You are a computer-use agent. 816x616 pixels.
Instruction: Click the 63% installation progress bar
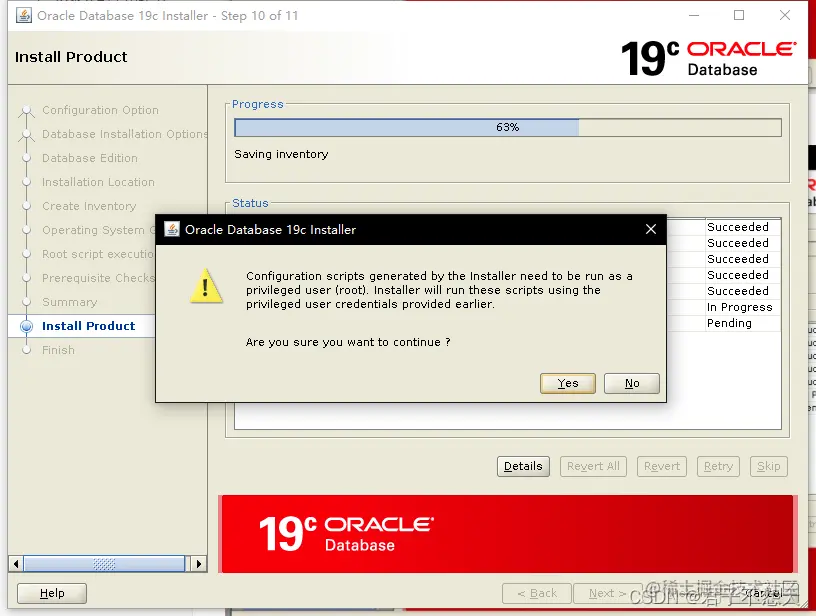click(x=507, y=127)
